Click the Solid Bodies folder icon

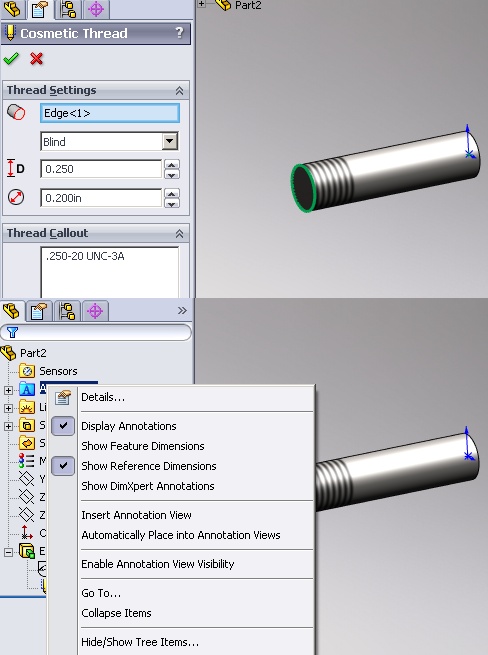27,425
